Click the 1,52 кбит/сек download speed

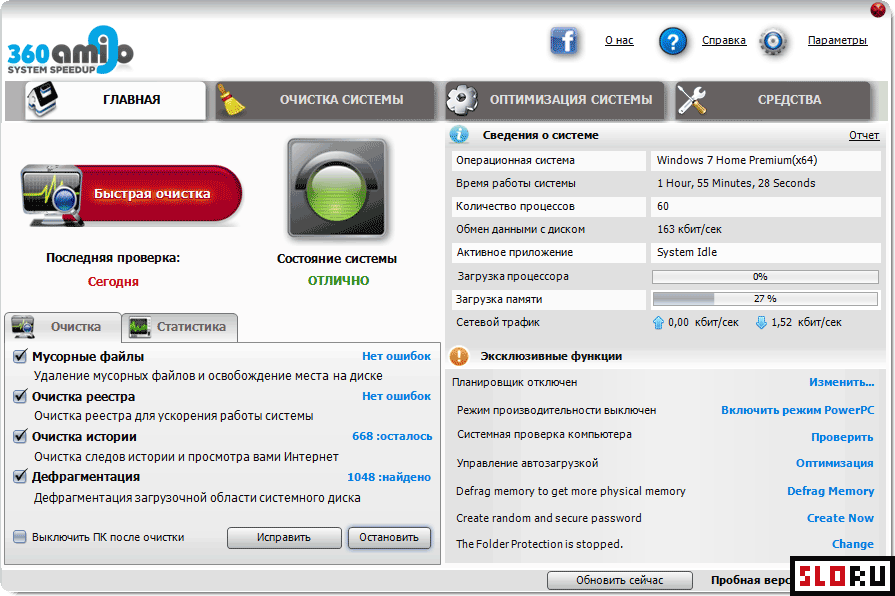[807, 323]
